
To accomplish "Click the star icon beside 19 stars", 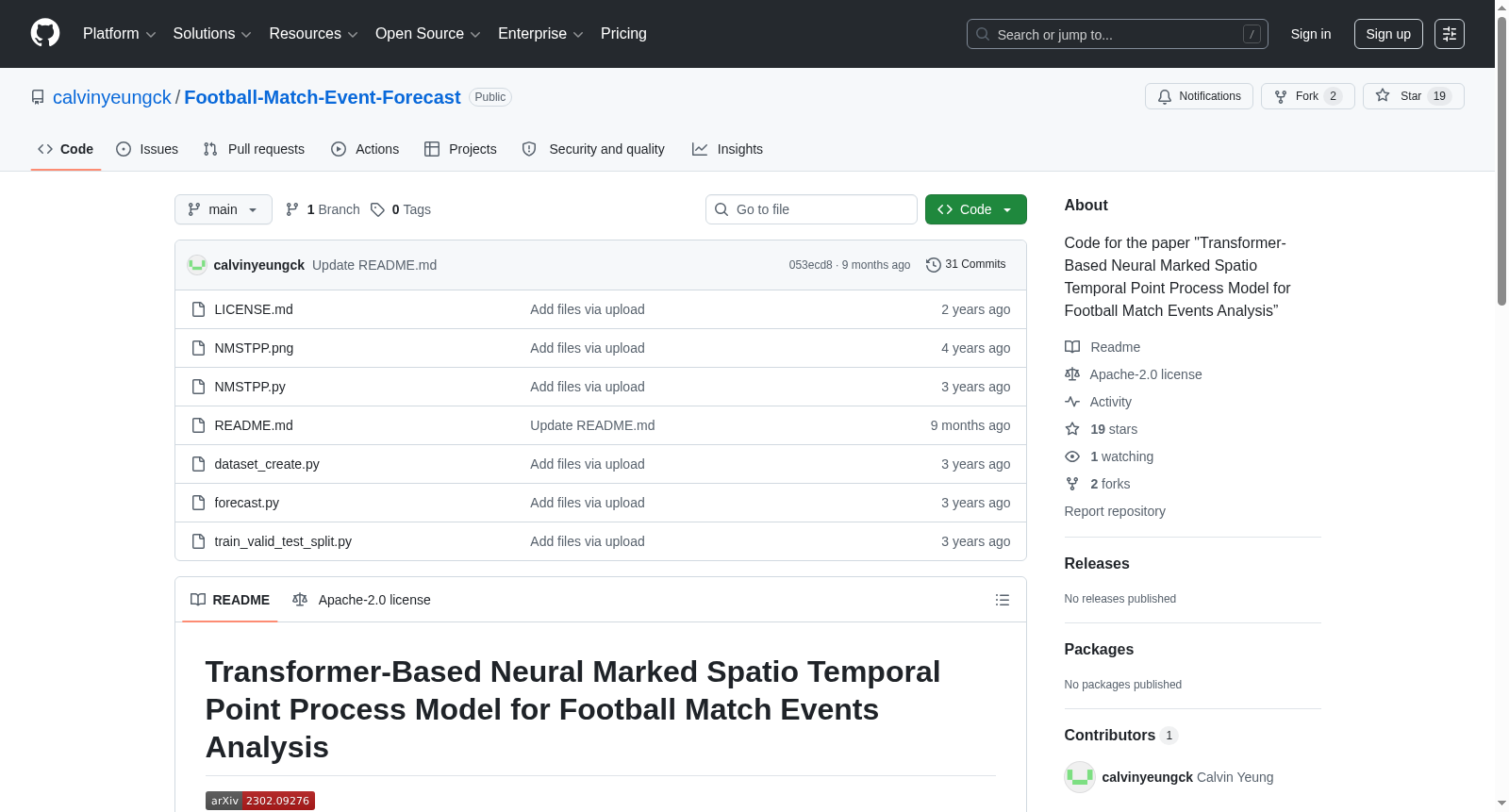I will [x=1072, y=429].
